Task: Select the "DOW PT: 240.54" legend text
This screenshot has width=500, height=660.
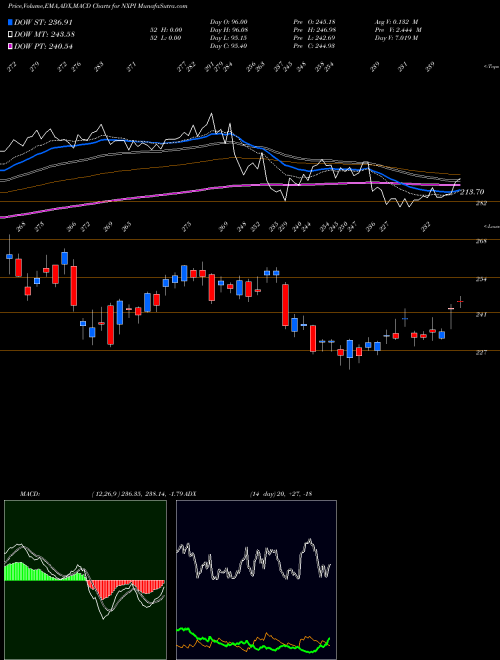Action: point(43,46)
